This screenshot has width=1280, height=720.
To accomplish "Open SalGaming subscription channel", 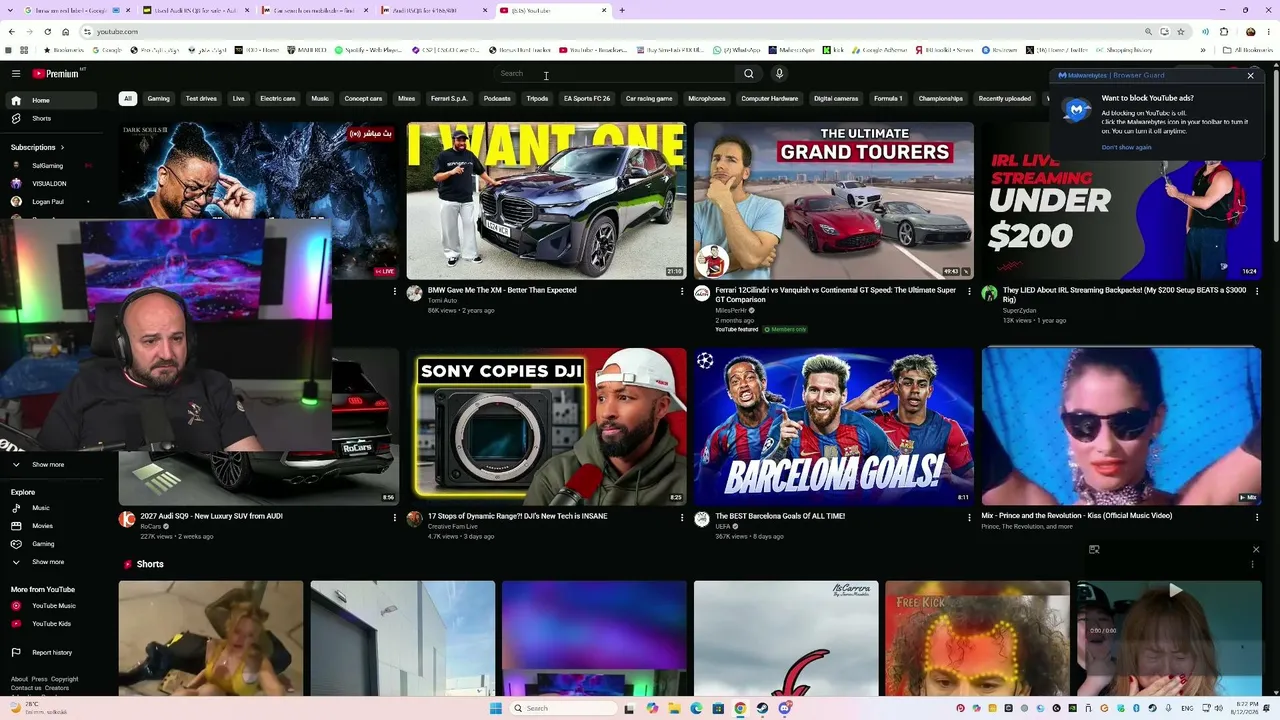I will (x=53, y=166).
